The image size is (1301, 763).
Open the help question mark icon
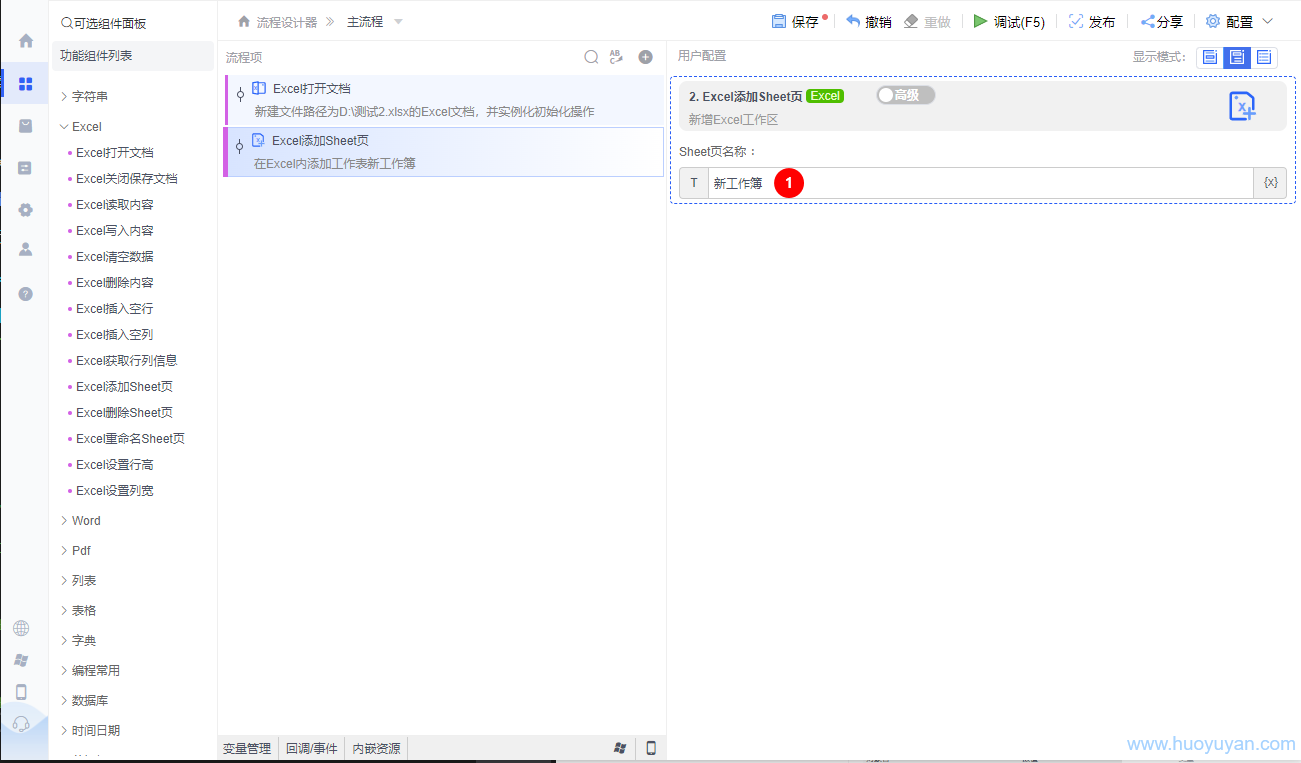tap(26, 293)
